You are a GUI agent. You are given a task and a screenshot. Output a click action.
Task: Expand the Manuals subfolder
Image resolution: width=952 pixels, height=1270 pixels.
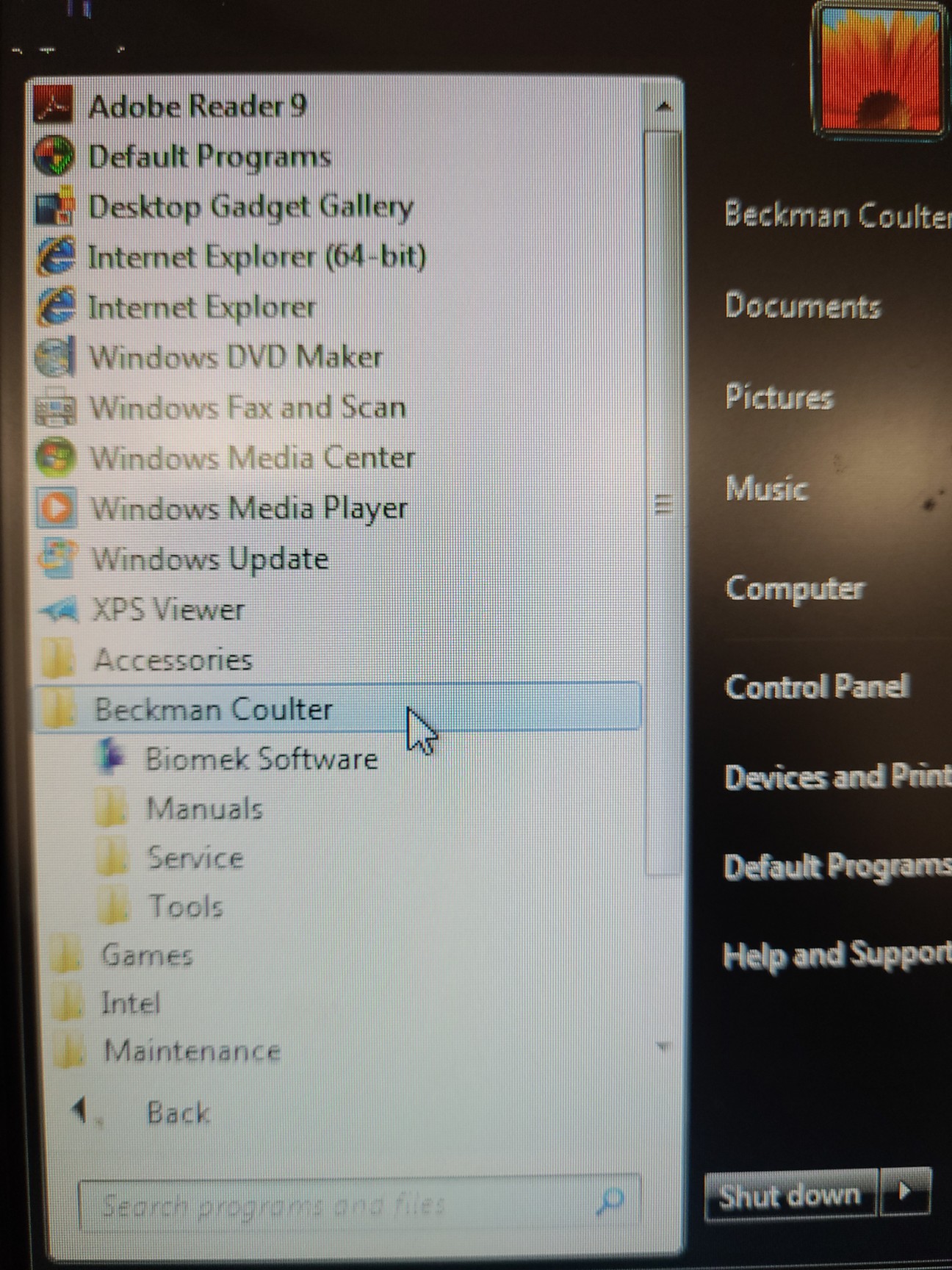(x=203, y=808)
